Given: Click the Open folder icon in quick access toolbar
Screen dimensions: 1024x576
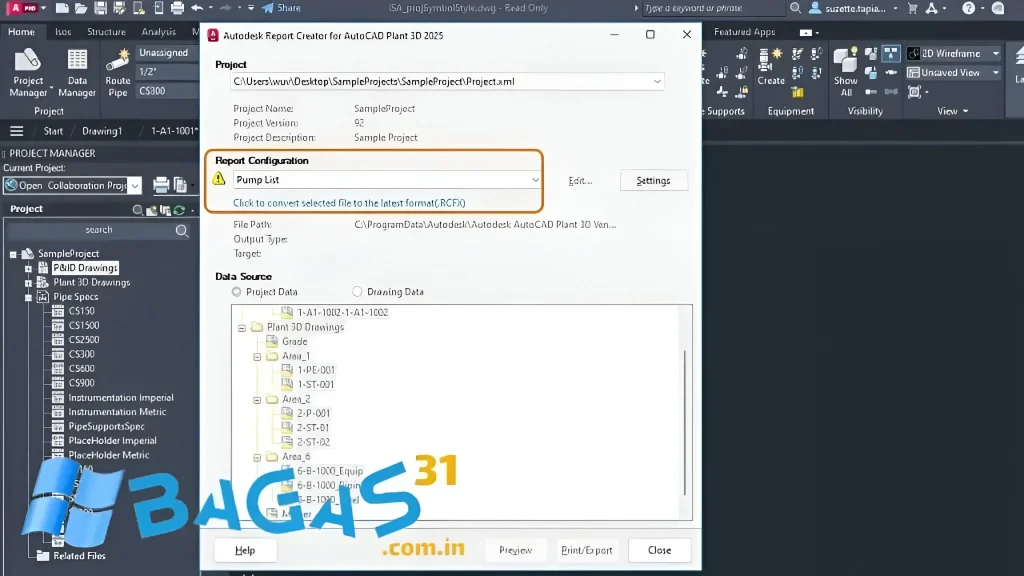Looking at the screenshot, I should [x=81, y=8].
